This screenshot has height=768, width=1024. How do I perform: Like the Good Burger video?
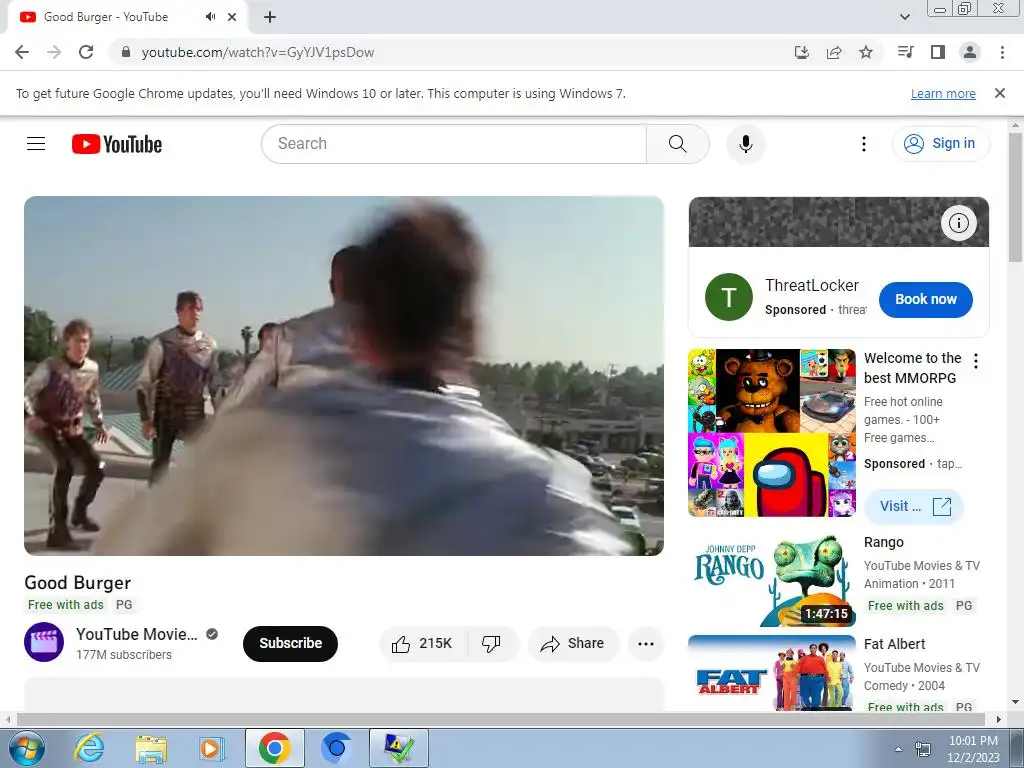point(423,644)
